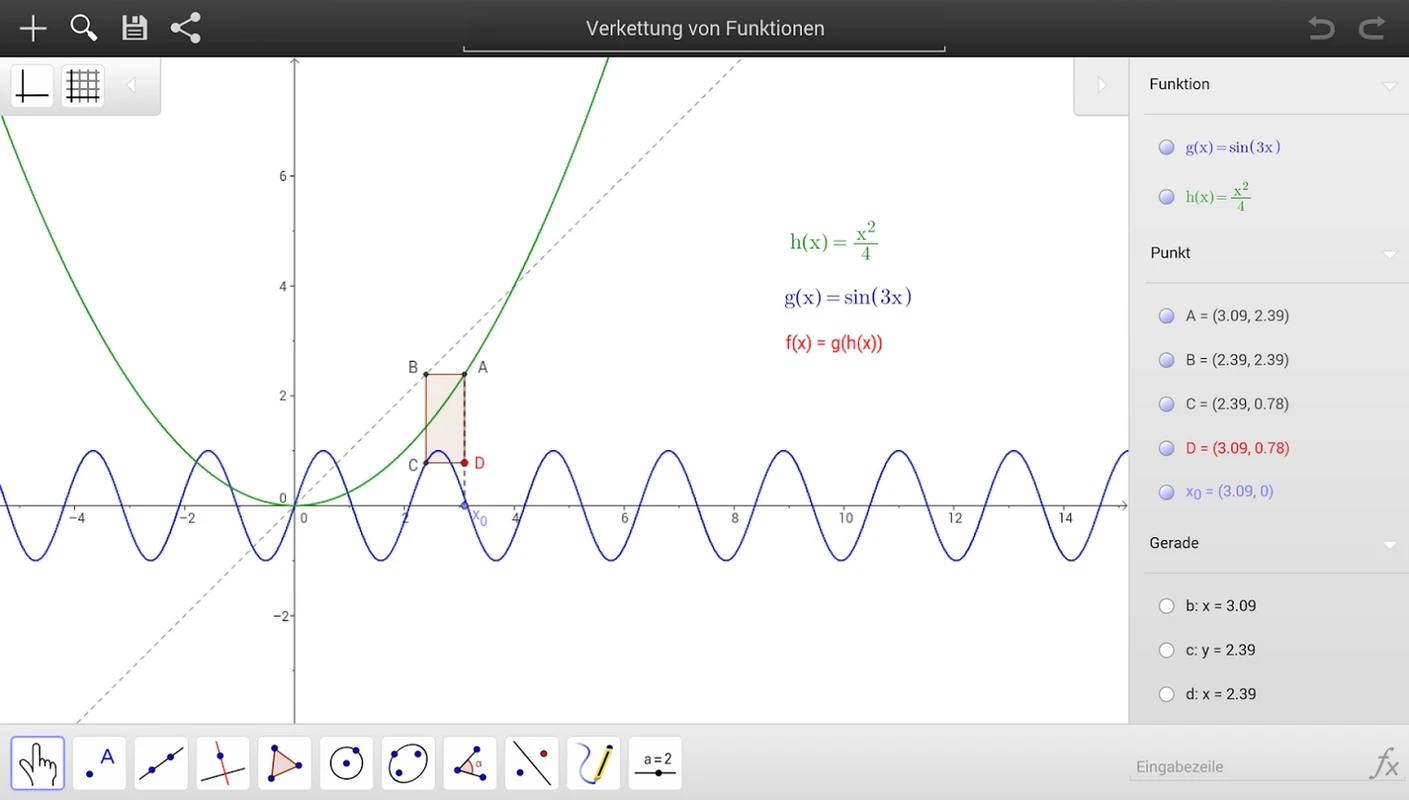1409x800 pixels.
Task: Select the Slider a=2 tool
Action: [656, 764]
